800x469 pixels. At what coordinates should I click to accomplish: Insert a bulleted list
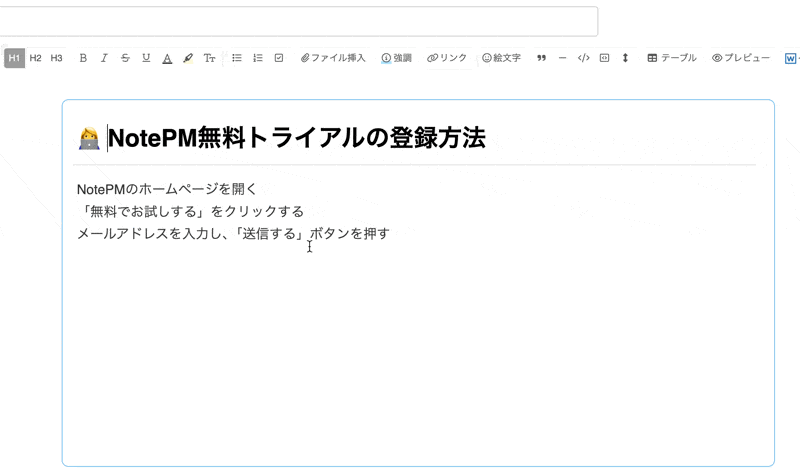point(237,58)
